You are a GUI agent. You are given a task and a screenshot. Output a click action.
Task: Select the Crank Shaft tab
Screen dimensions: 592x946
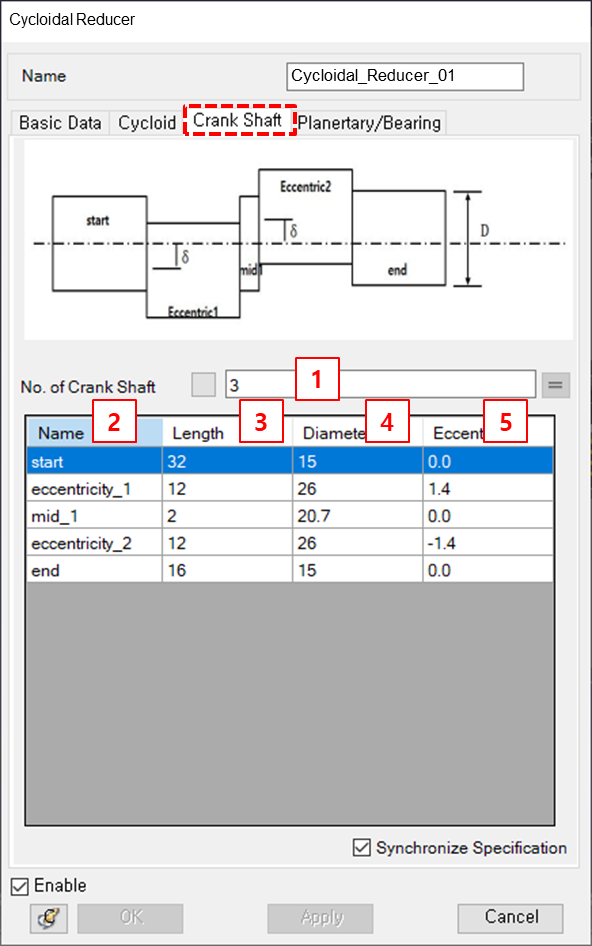click(x=239, y=119)
